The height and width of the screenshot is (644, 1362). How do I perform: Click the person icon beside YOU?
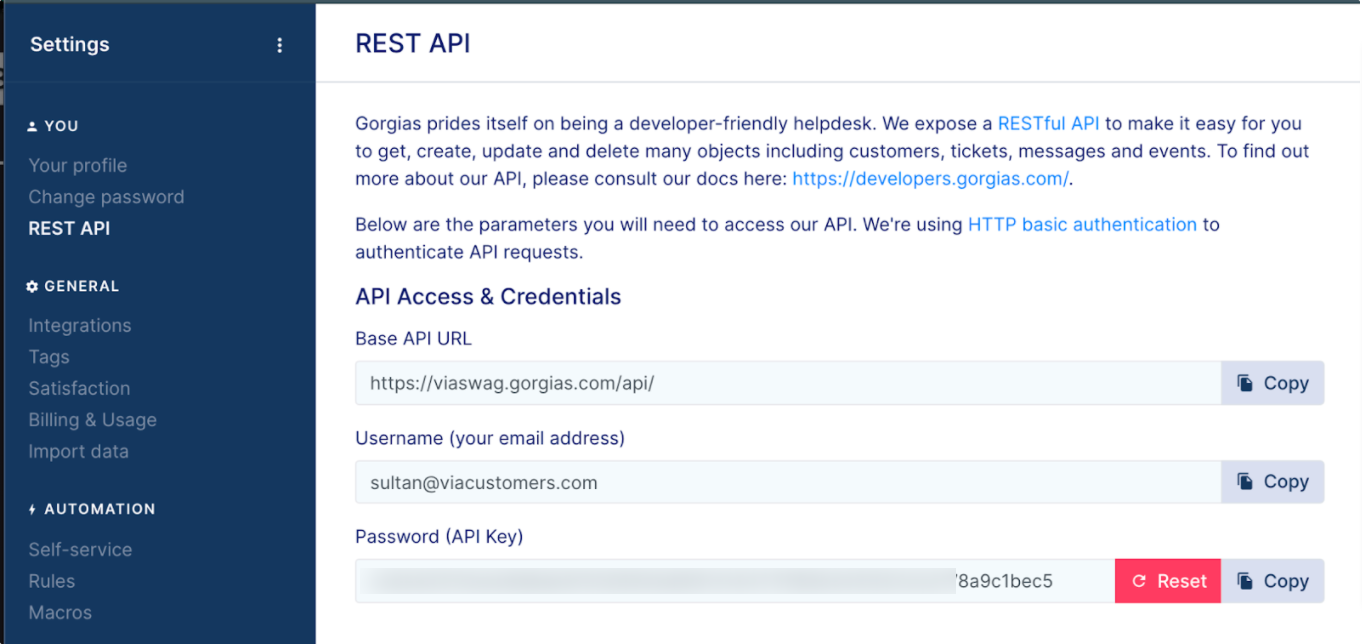tap(33, 126)
